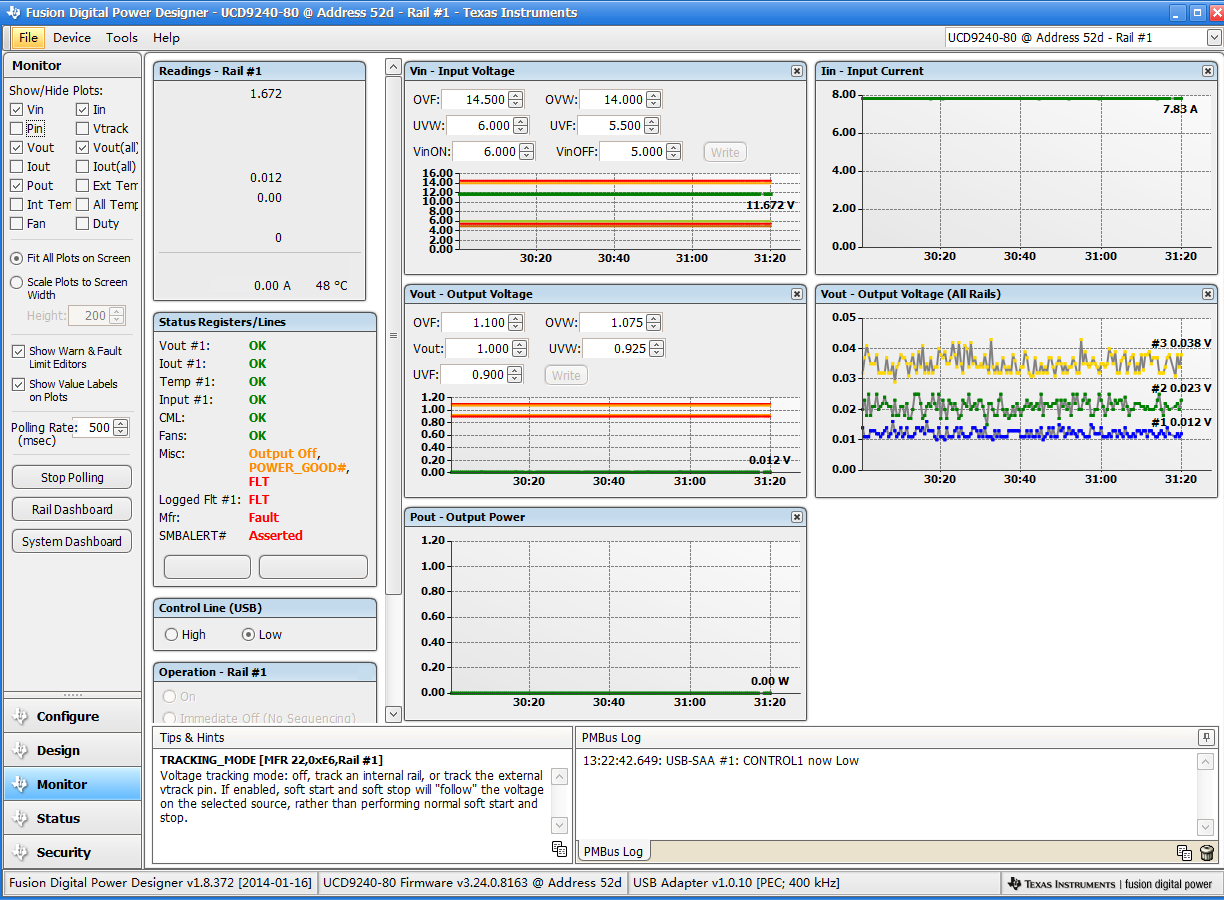Open the device rail selection dropdown
The image size is (1224, 900).
click(1214, 38)
